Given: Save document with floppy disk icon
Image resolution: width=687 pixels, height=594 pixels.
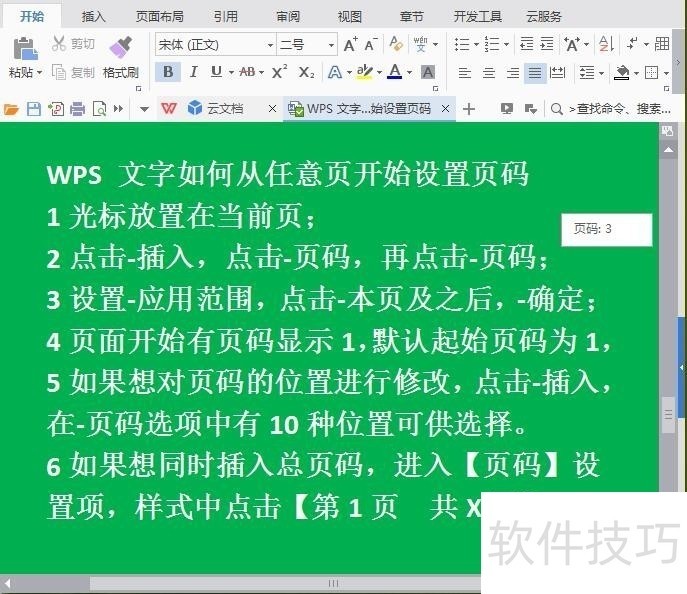Looking at the screenshot, I should click(34, 109).
